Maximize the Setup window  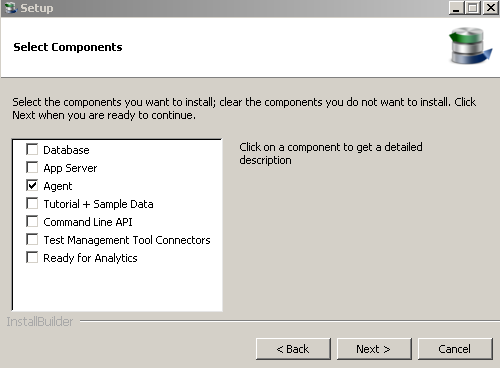(x=473, y=8)
